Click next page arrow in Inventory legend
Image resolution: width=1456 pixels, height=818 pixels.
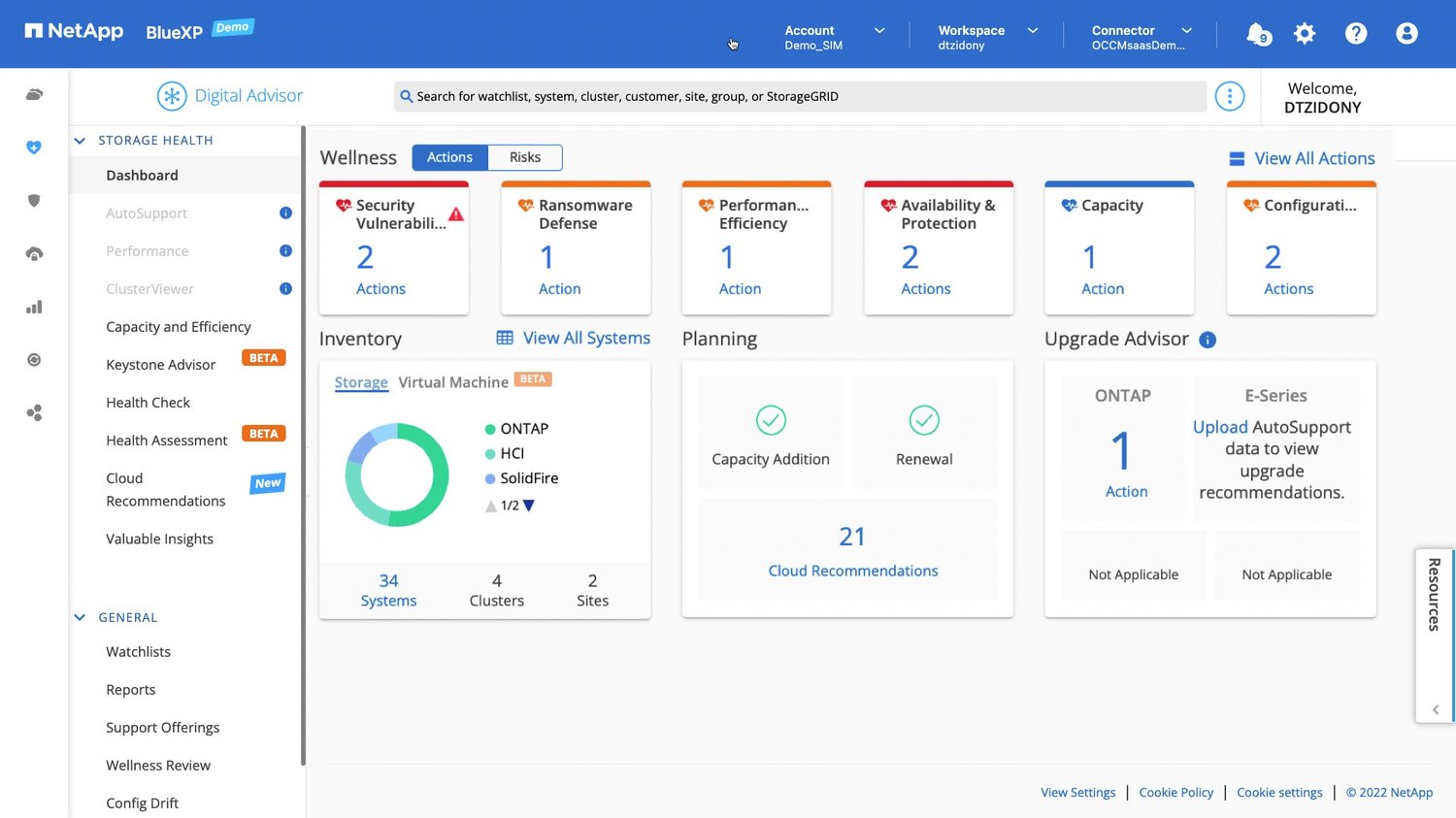tap(529, 506)
